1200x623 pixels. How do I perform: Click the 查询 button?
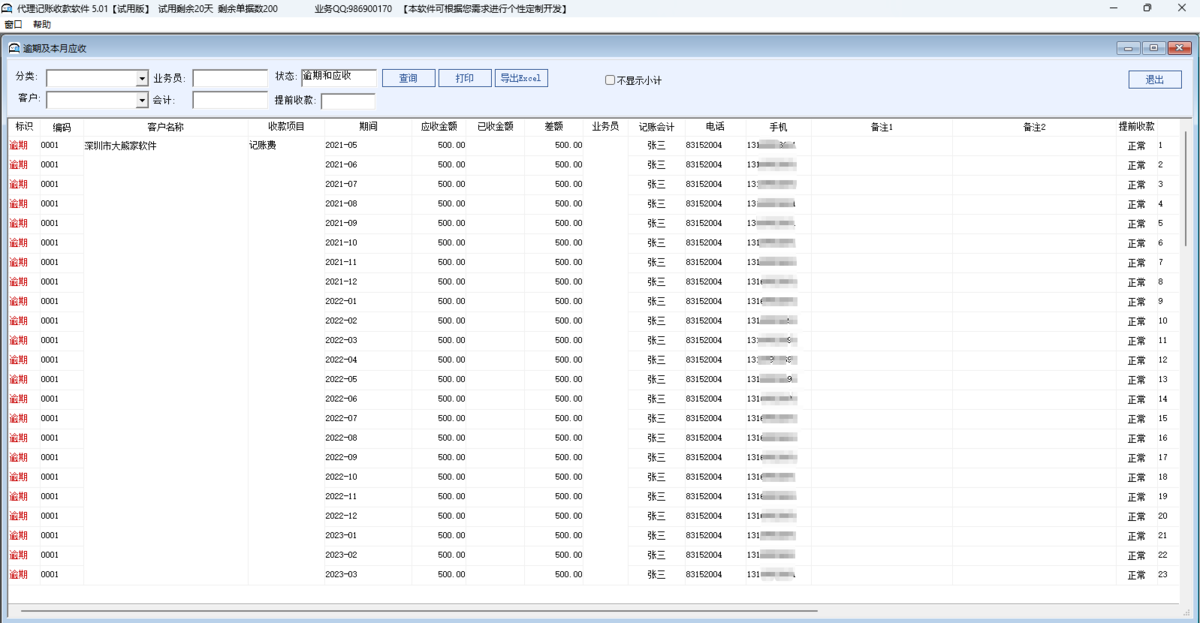point(408,78)
